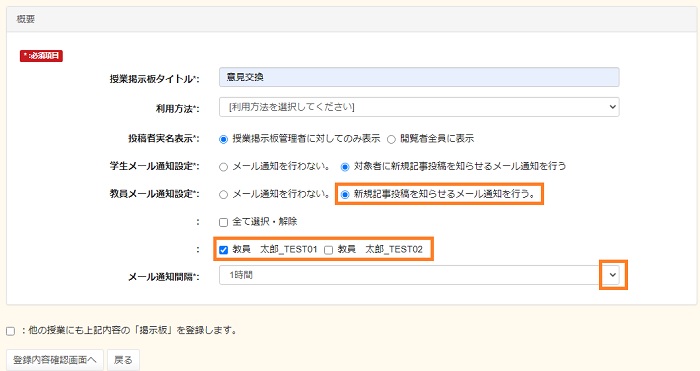This screenshot has height=371, width=700.
Task: Click the メール通知間隔 label
Action: pyautogui.click(x=163, y=277)
